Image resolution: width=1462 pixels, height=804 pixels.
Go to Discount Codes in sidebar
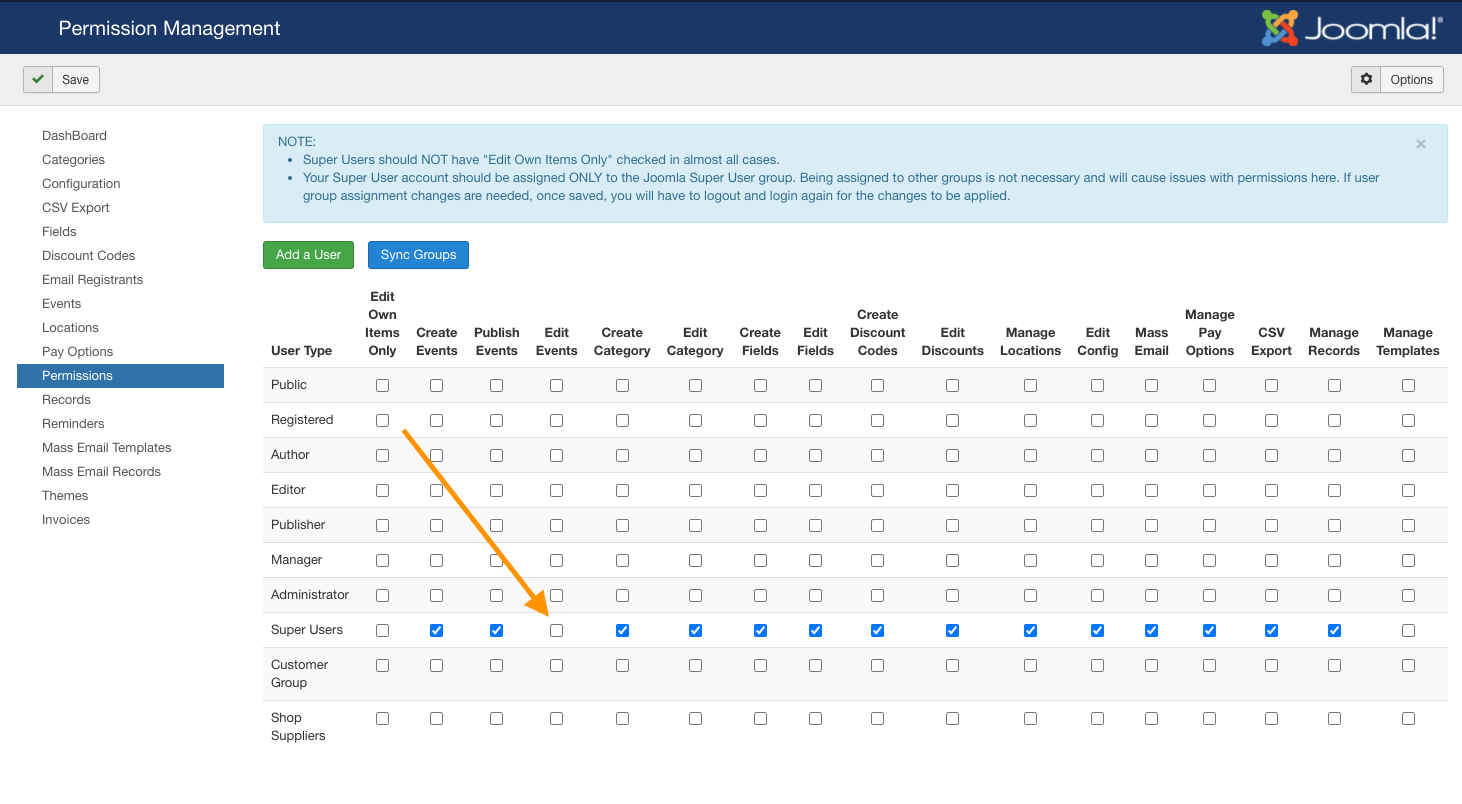[88, 256]
